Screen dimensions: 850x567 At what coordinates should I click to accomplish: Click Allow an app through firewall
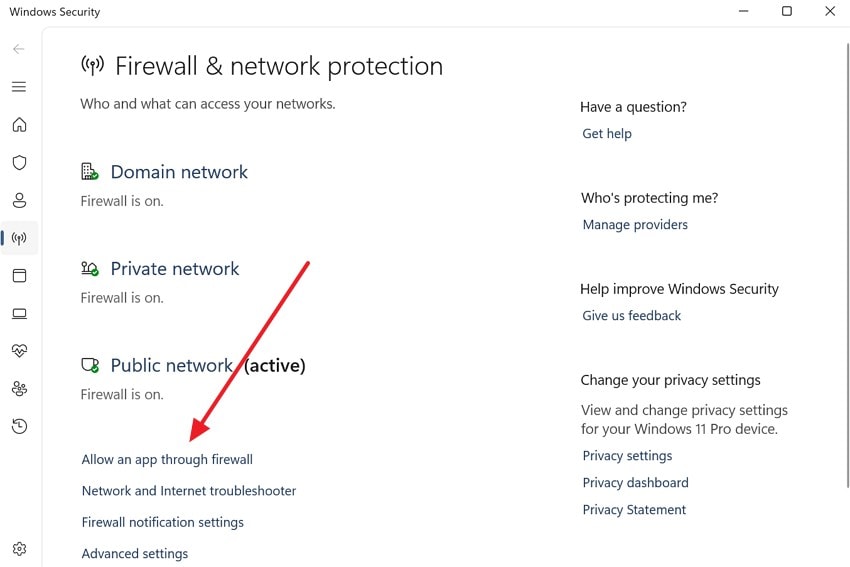tap(167, 460)
